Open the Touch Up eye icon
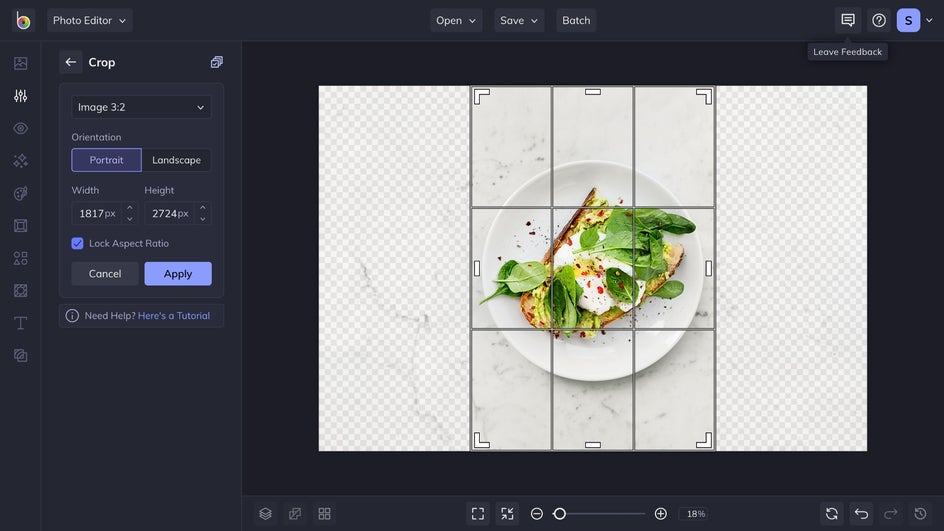Image resolution: width=944 pixels, height=531 pixels. tap(20, 128)
